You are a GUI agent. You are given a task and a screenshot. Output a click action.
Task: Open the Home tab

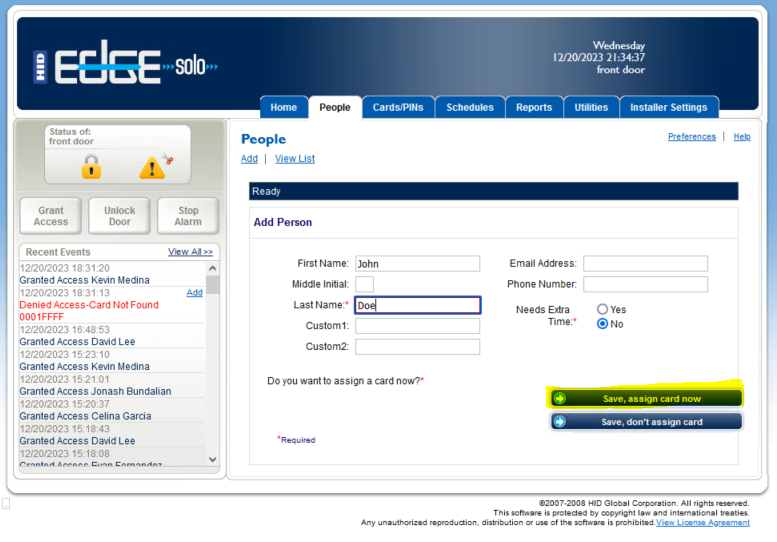[x=283, y=108]
